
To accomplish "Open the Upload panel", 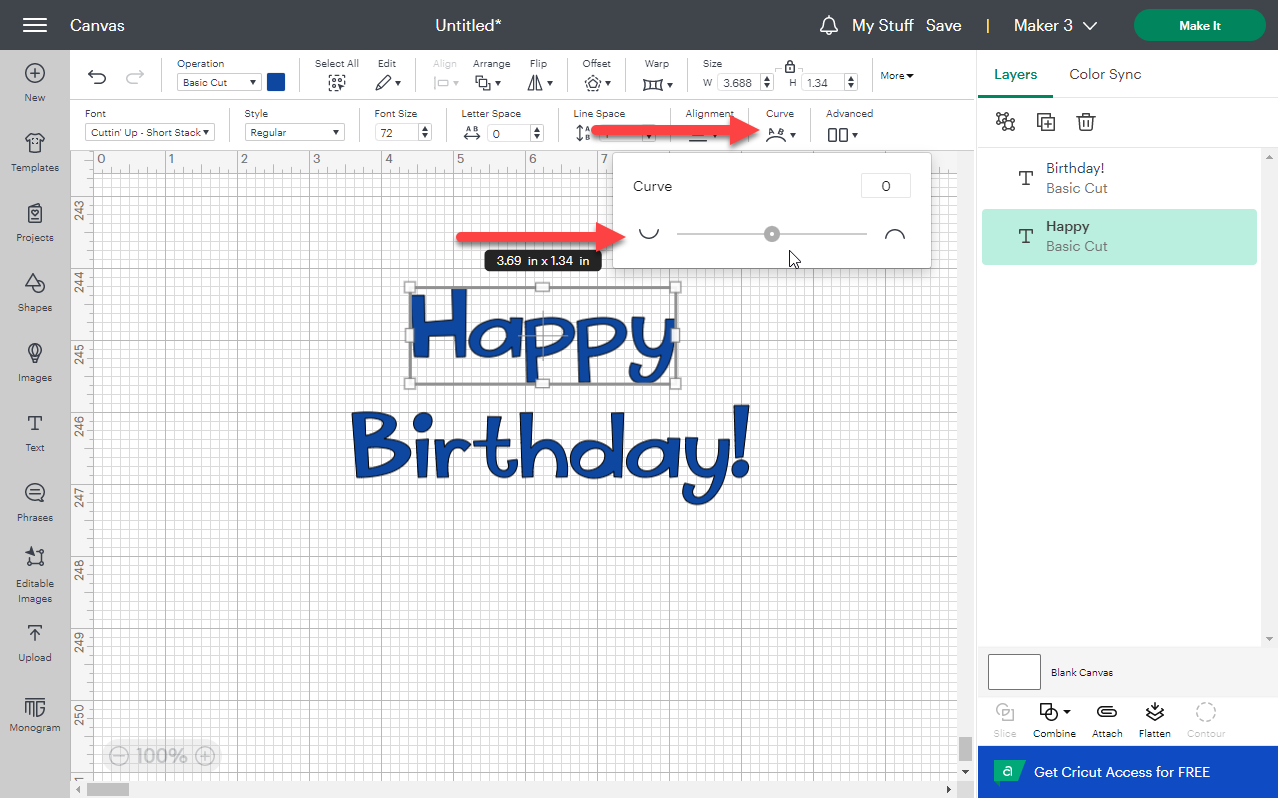I will click(x=34, y=643).
